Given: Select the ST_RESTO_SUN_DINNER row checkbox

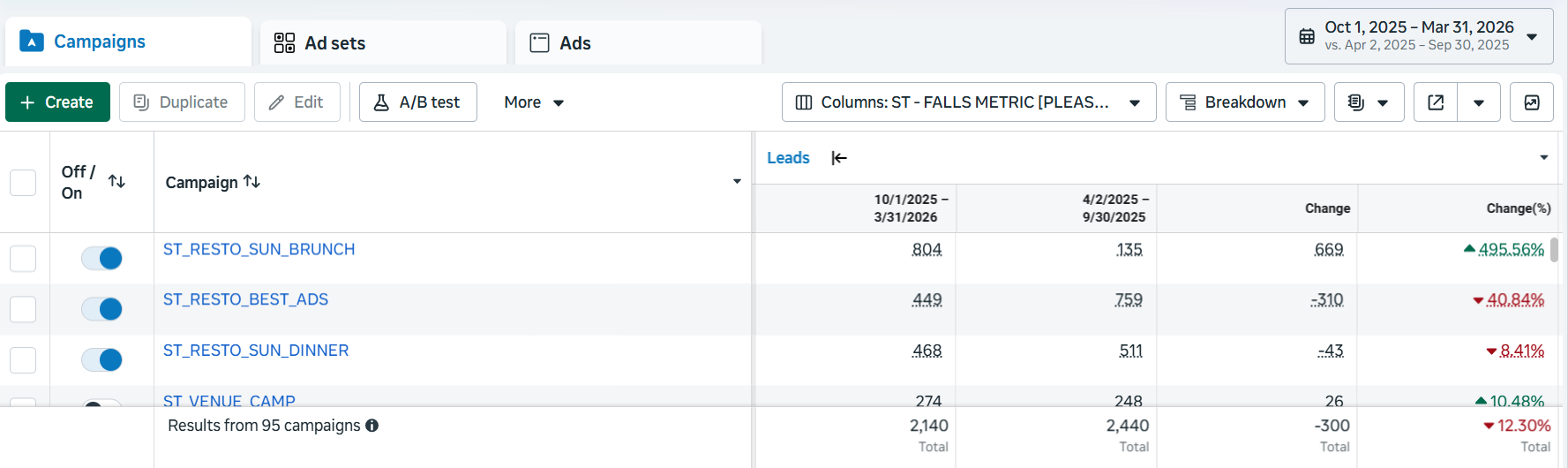Looking at the screenshot, I should [x=23, y=360].
